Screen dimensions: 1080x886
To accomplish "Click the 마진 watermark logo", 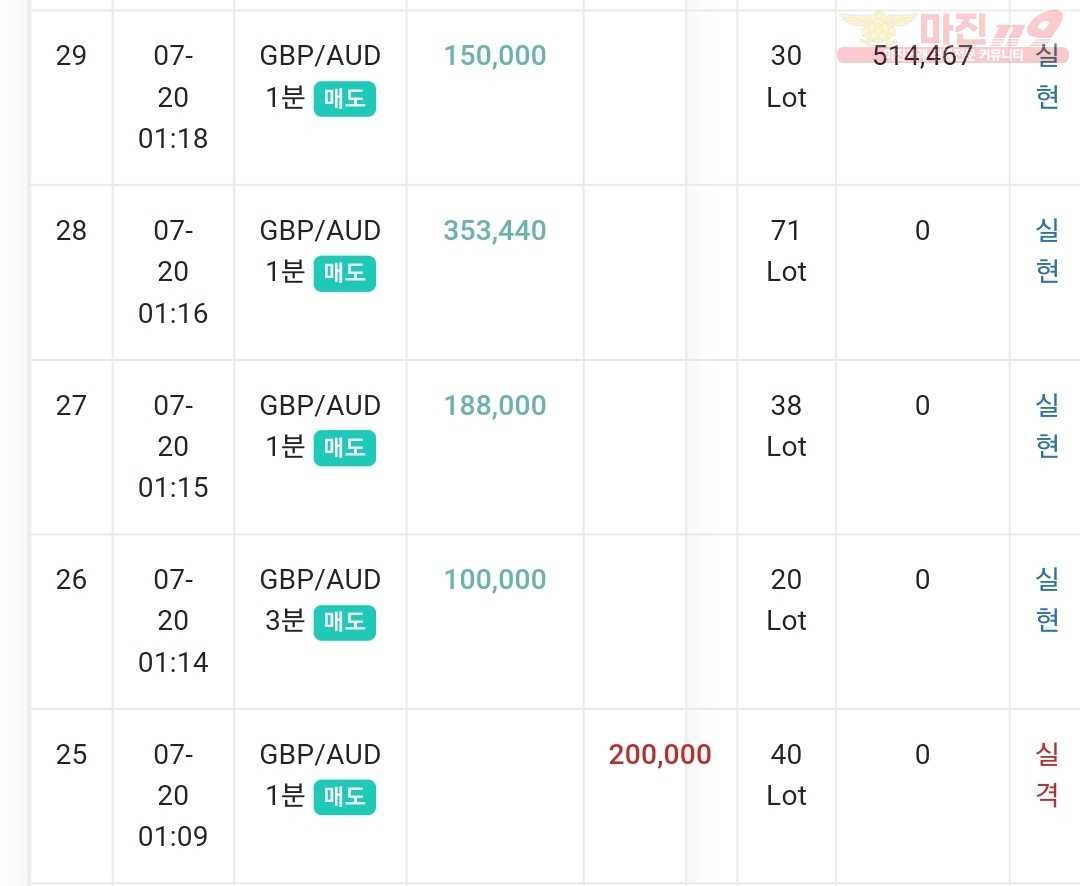I will pyautogui.click(x=954, y=36).
